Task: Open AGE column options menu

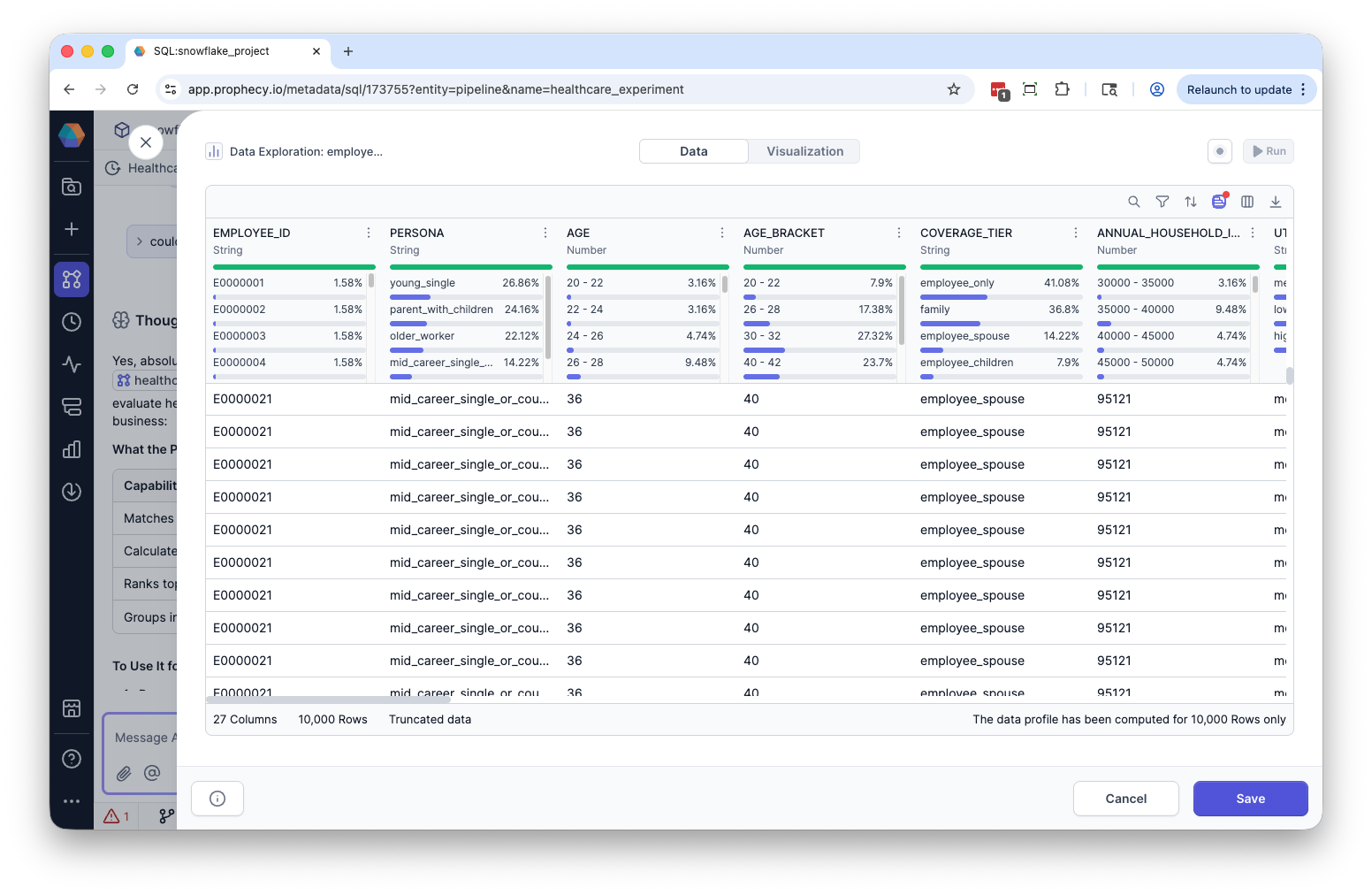Action: click(722, 233)
